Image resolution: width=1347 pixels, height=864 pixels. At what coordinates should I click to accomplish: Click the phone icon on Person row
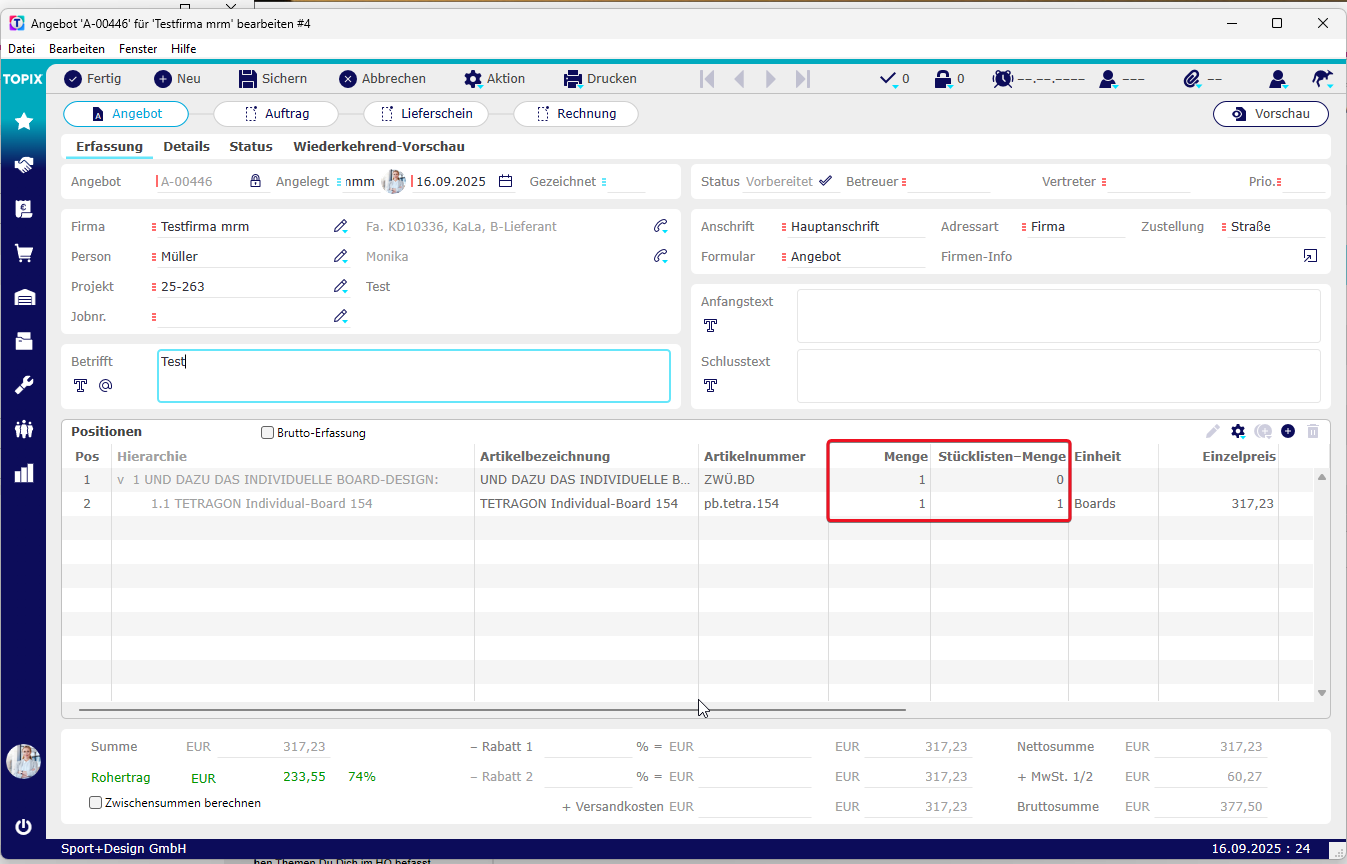pos(661,256)
